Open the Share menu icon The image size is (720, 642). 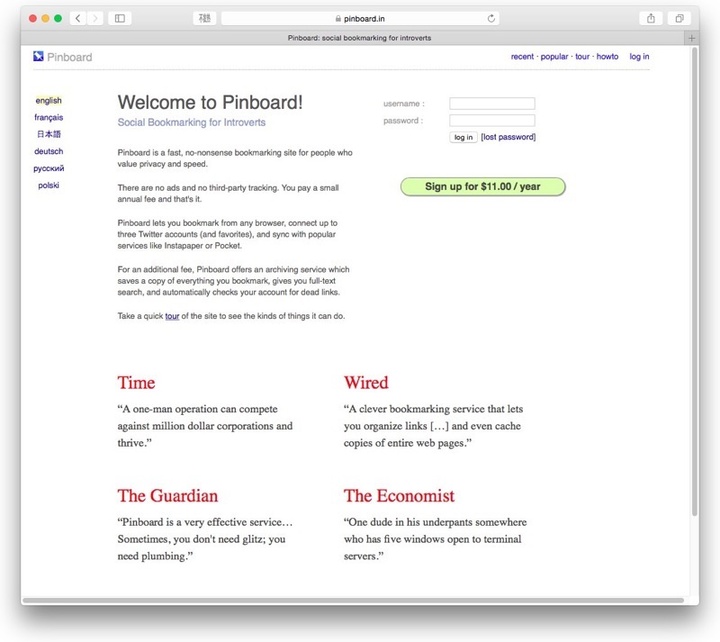(651, 18)
